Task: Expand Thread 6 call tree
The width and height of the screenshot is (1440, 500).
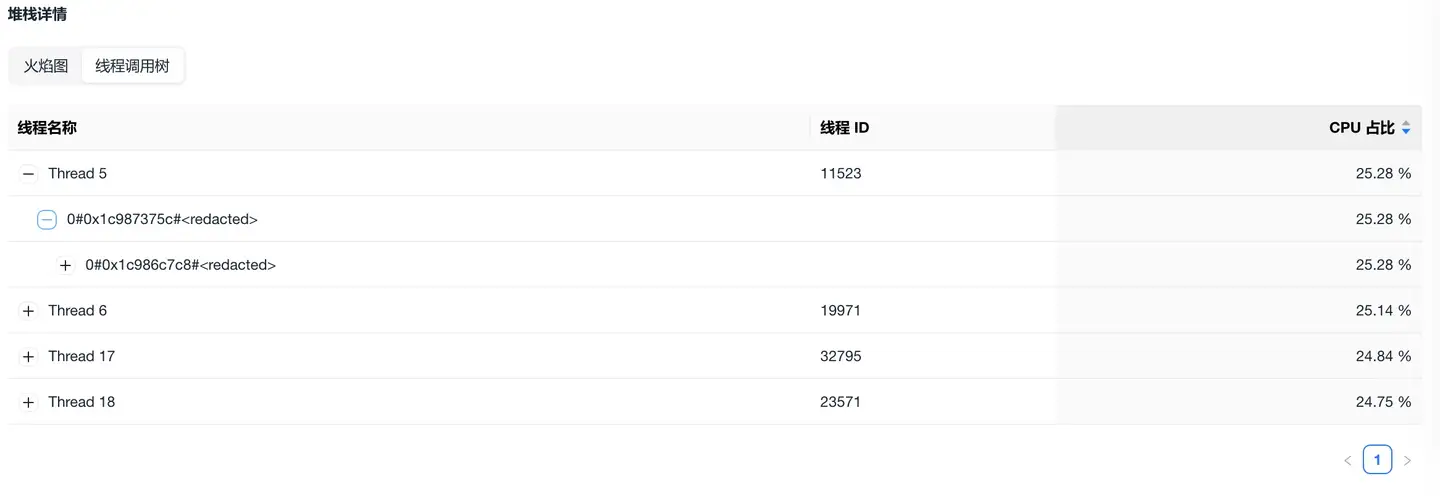Action: 28,311
